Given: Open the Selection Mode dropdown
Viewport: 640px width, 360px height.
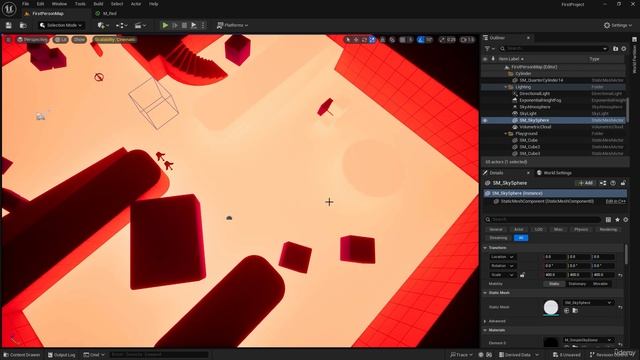Looking at the screenshot, I should pos(61,25).
